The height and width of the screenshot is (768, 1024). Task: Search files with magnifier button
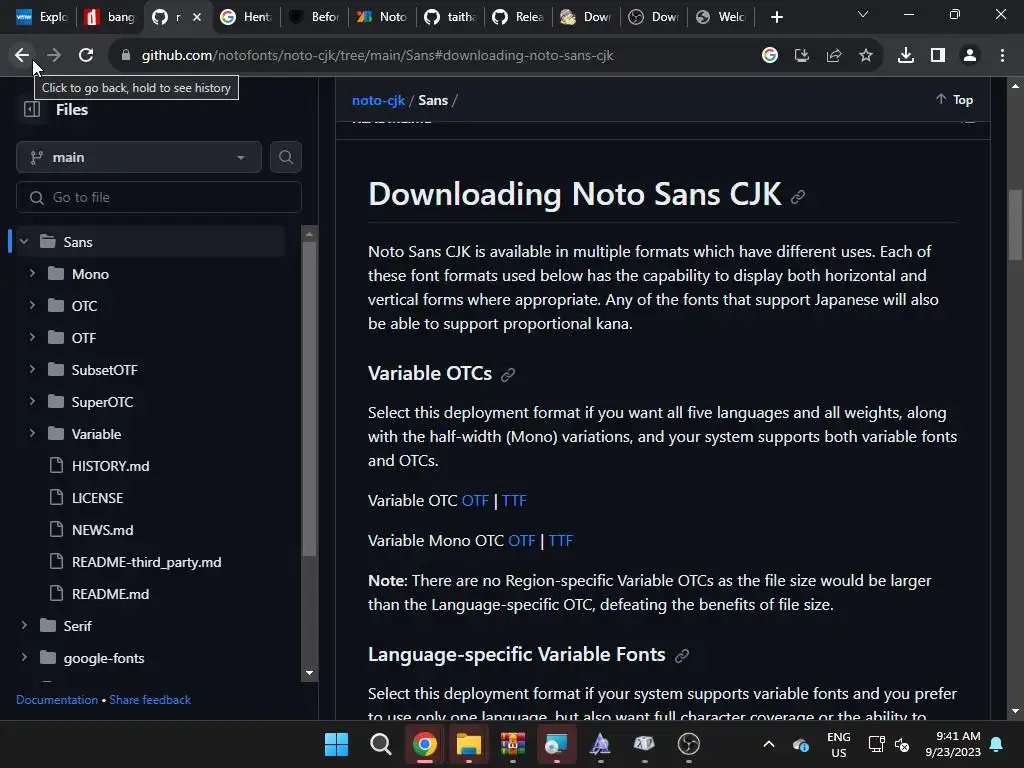click(x=285, y=157)
